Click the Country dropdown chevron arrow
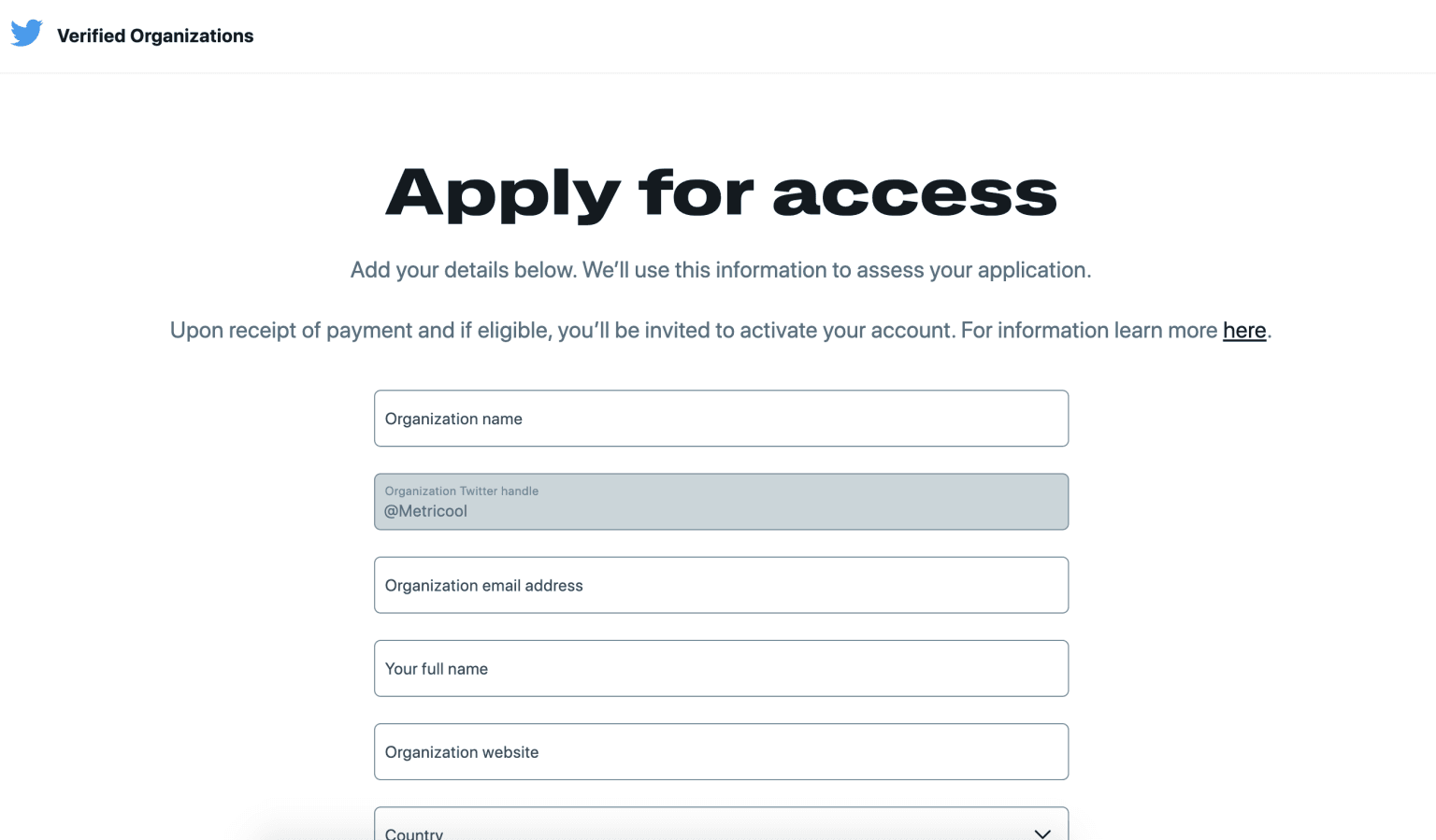Viewport: 1436px width, 840px height. tap(1042, 833)
